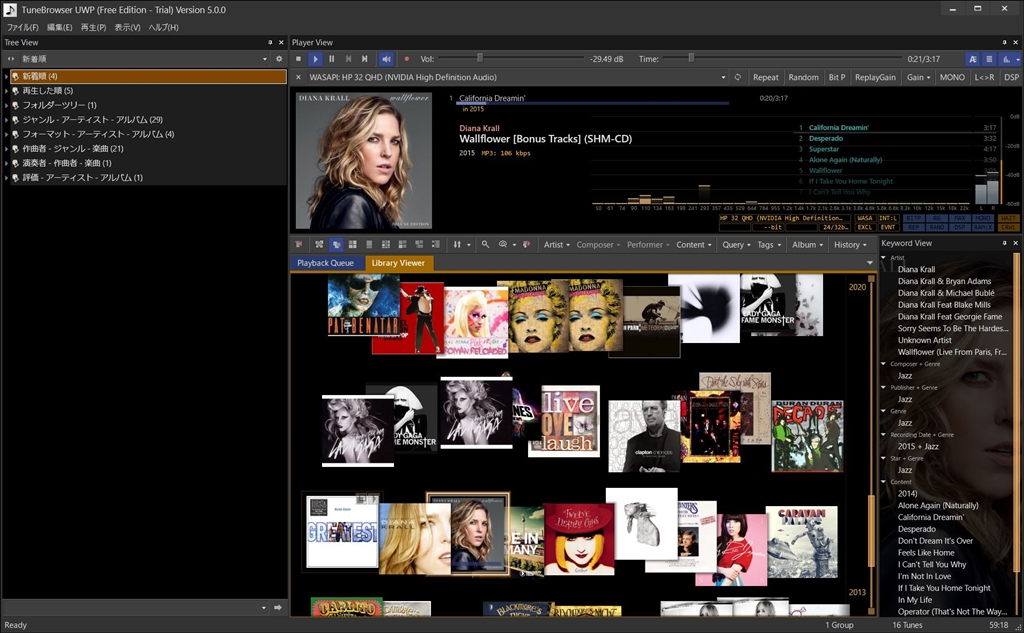Screen dimensions: 1024x633
Task: Toggle Repeat playback mode
Action: (x=765, y=77)
